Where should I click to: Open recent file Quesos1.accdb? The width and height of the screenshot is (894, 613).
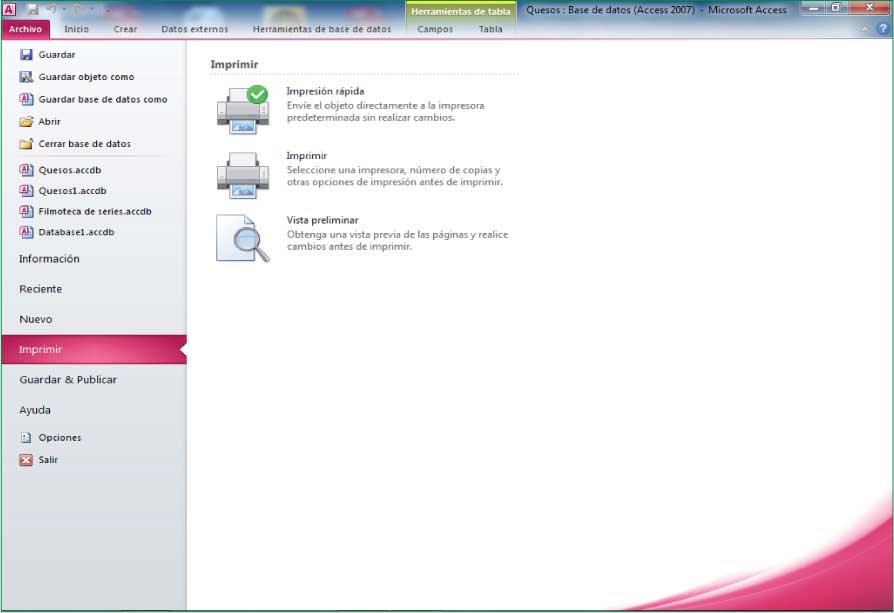tap(72, 190)
